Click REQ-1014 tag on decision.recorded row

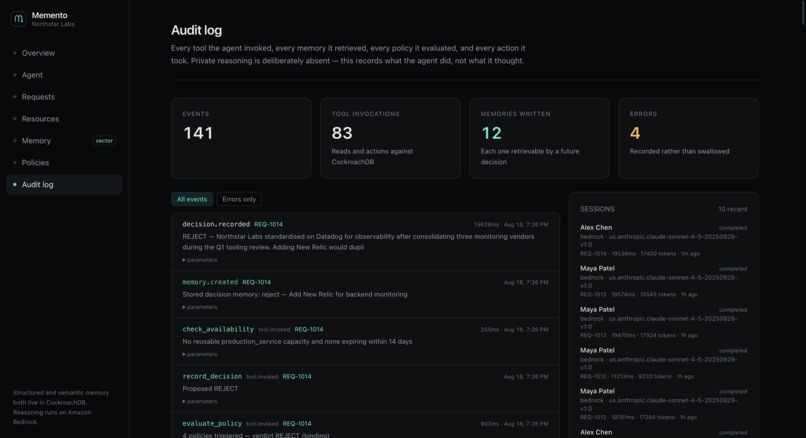(x=268, y=225)
